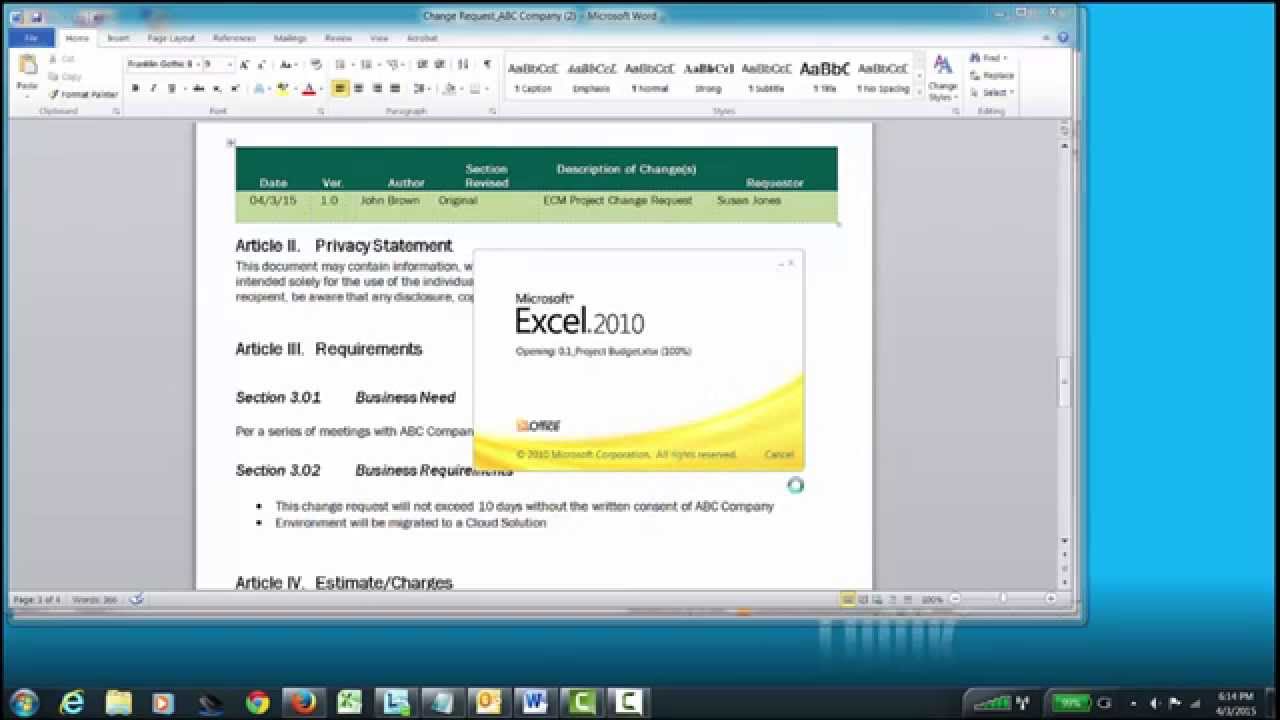Open Windows Start button

pyautogui.click(x=24, y=702)
